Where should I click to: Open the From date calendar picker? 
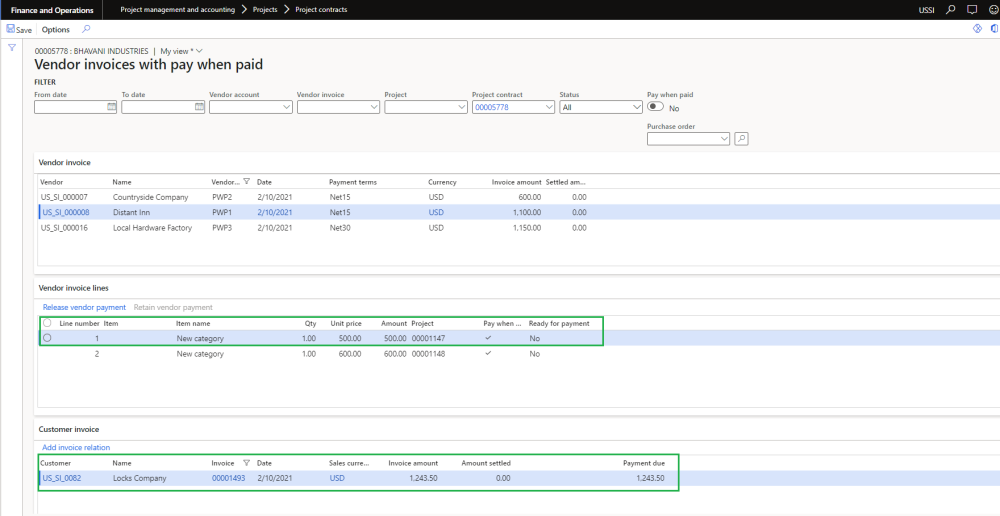[112, 107]
